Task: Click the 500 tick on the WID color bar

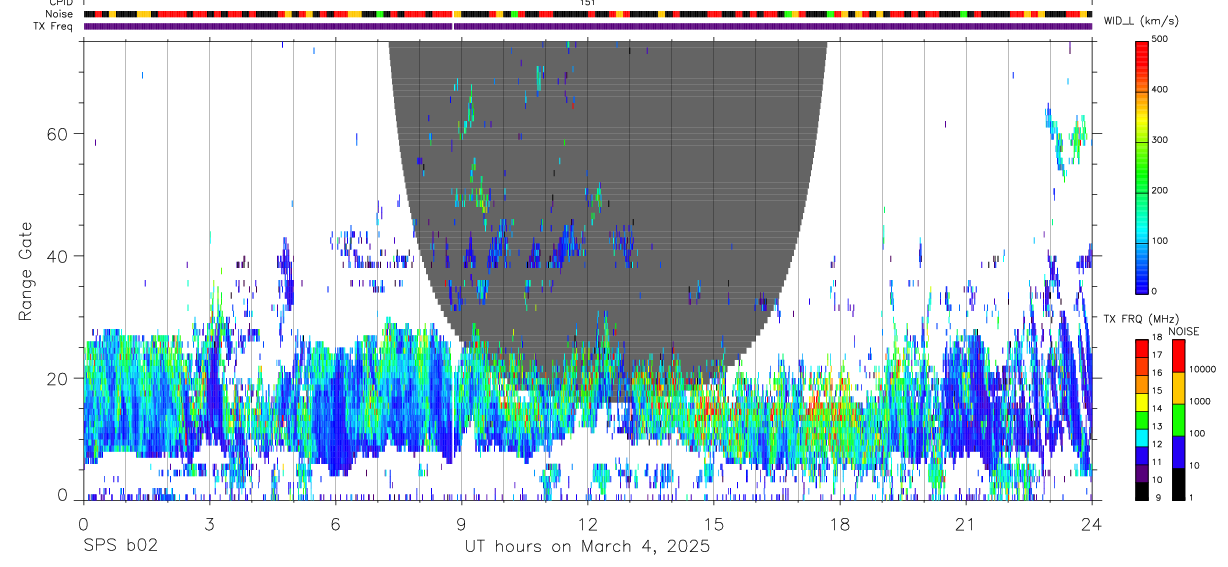Action: point(1160,39)
